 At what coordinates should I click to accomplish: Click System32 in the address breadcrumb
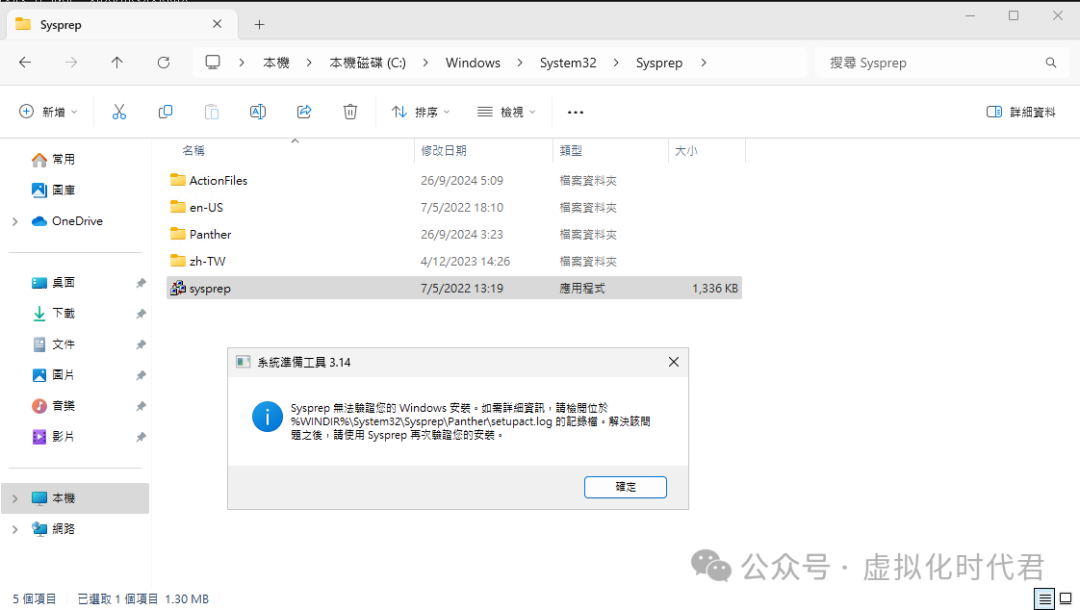coord(568,63)
